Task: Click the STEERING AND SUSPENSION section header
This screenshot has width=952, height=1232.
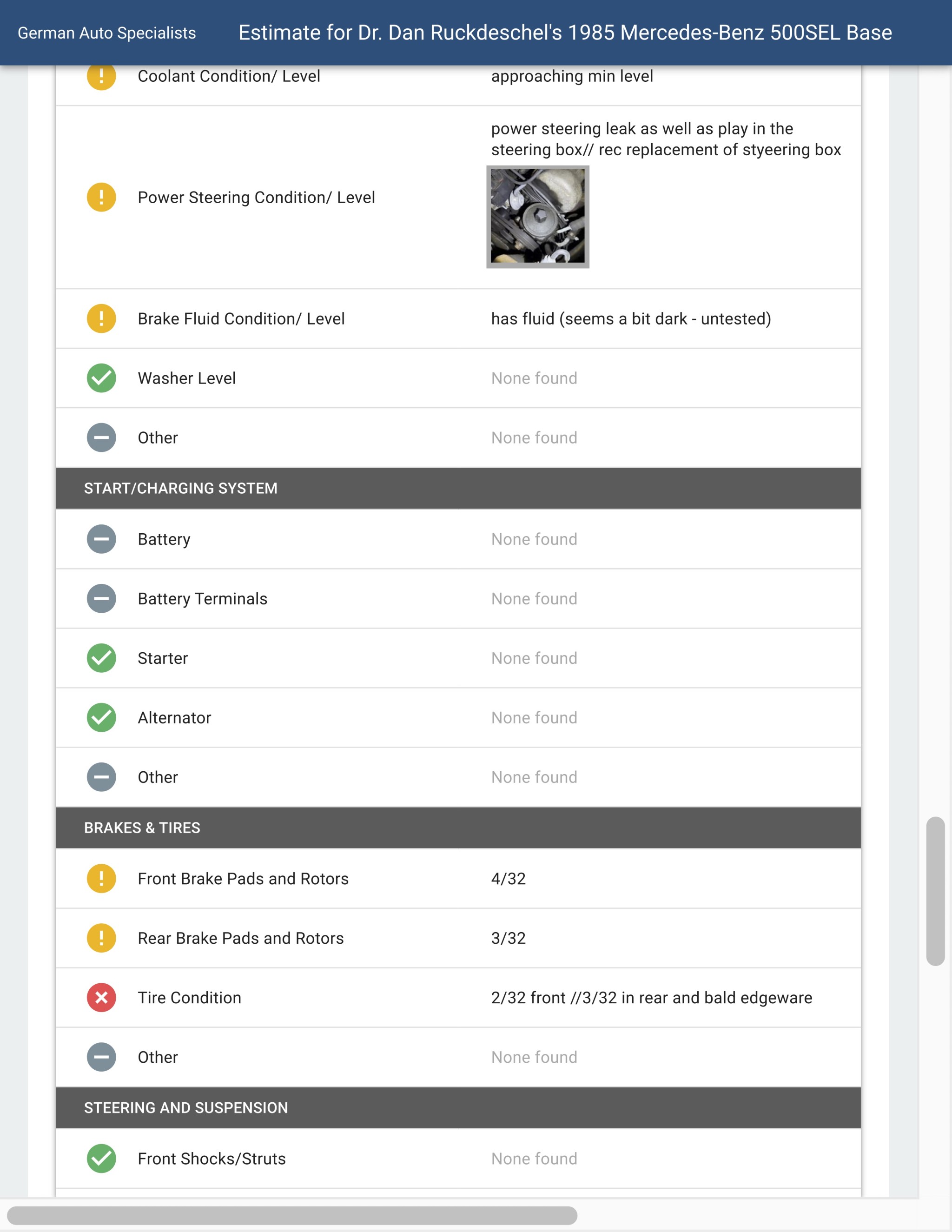Action: click(x=186, y=1108)
